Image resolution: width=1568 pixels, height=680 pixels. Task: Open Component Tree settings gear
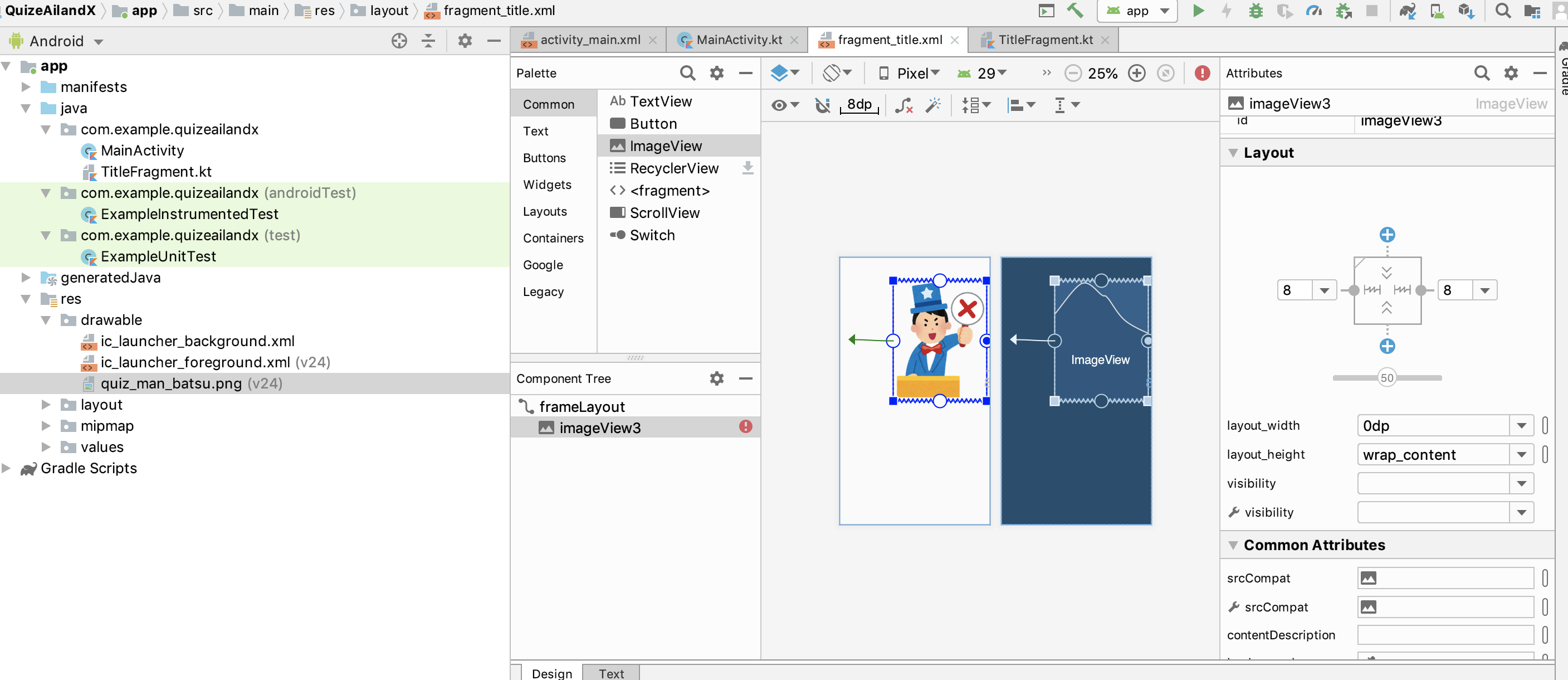pyautogui.click(x=716, y=378)
